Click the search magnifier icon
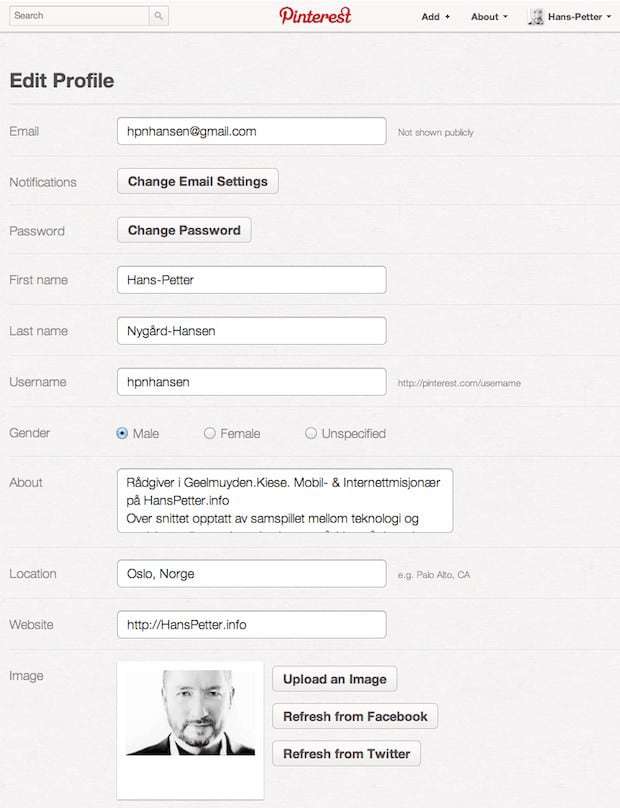620x808 pixels. [158, 16]
